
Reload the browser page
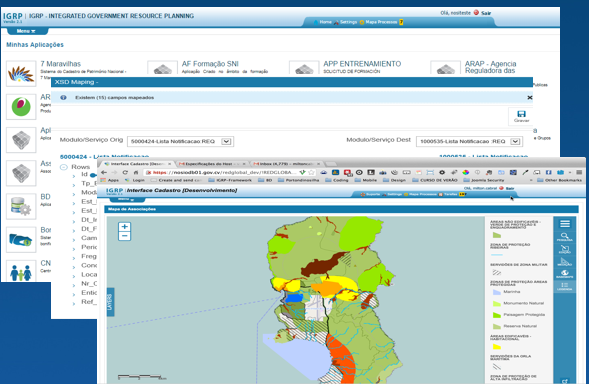pyautogui.click(x=125, y=172)
